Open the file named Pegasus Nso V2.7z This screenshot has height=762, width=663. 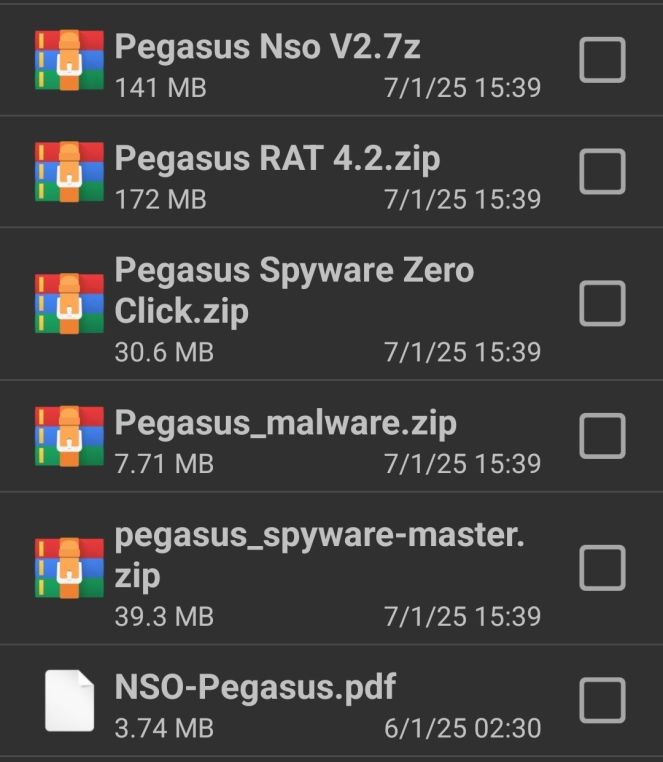point(260,46)
